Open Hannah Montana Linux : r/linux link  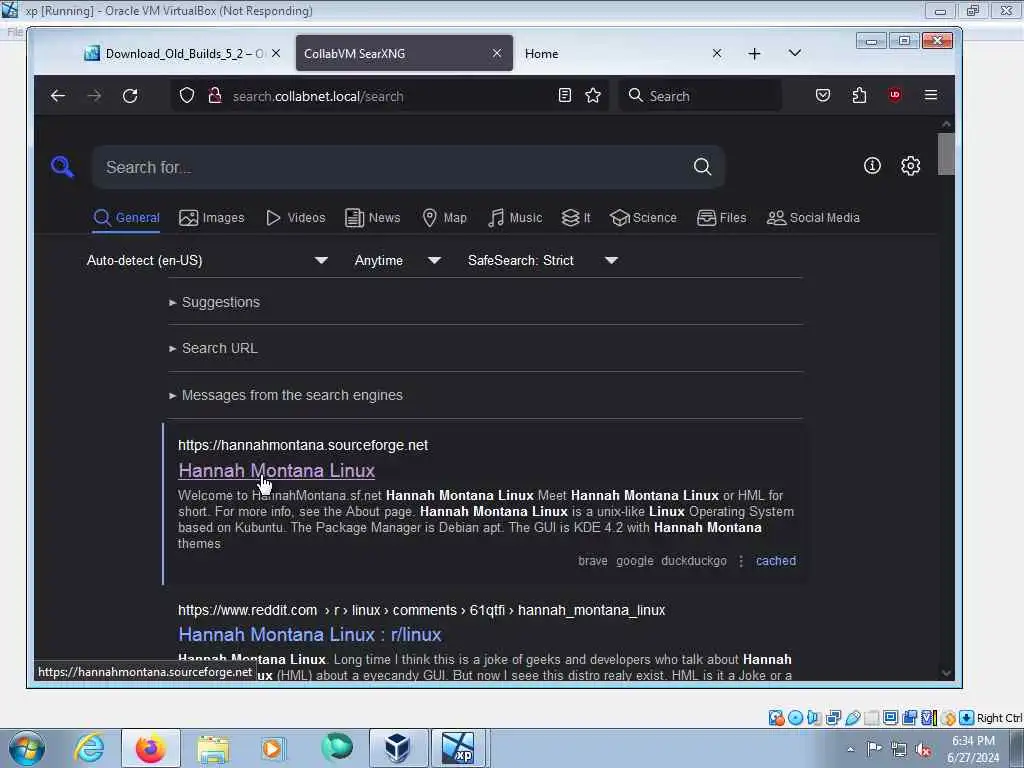click(310, 634)
